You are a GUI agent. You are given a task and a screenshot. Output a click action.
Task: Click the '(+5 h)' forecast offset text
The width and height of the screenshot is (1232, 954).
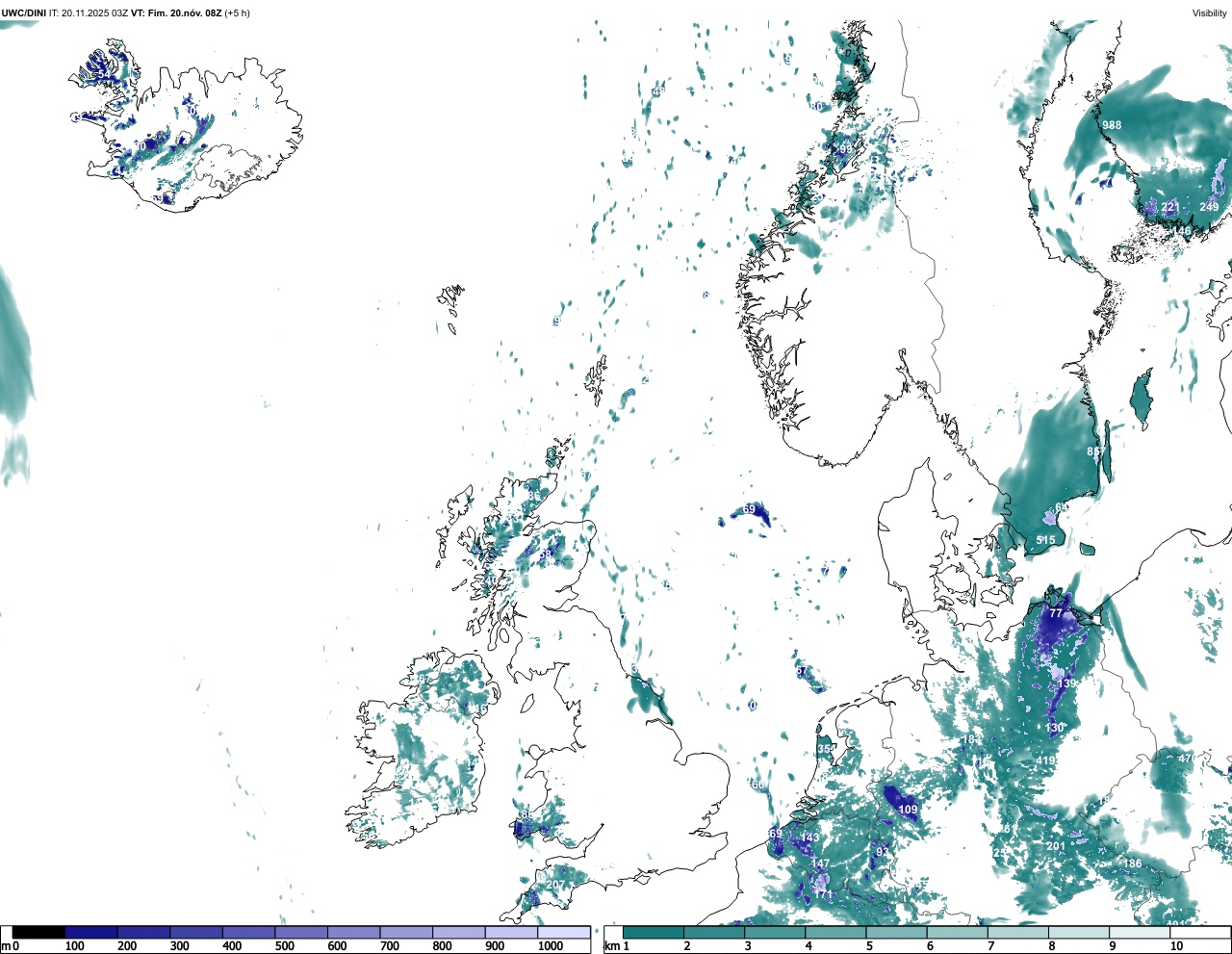(x=237, y=13)
